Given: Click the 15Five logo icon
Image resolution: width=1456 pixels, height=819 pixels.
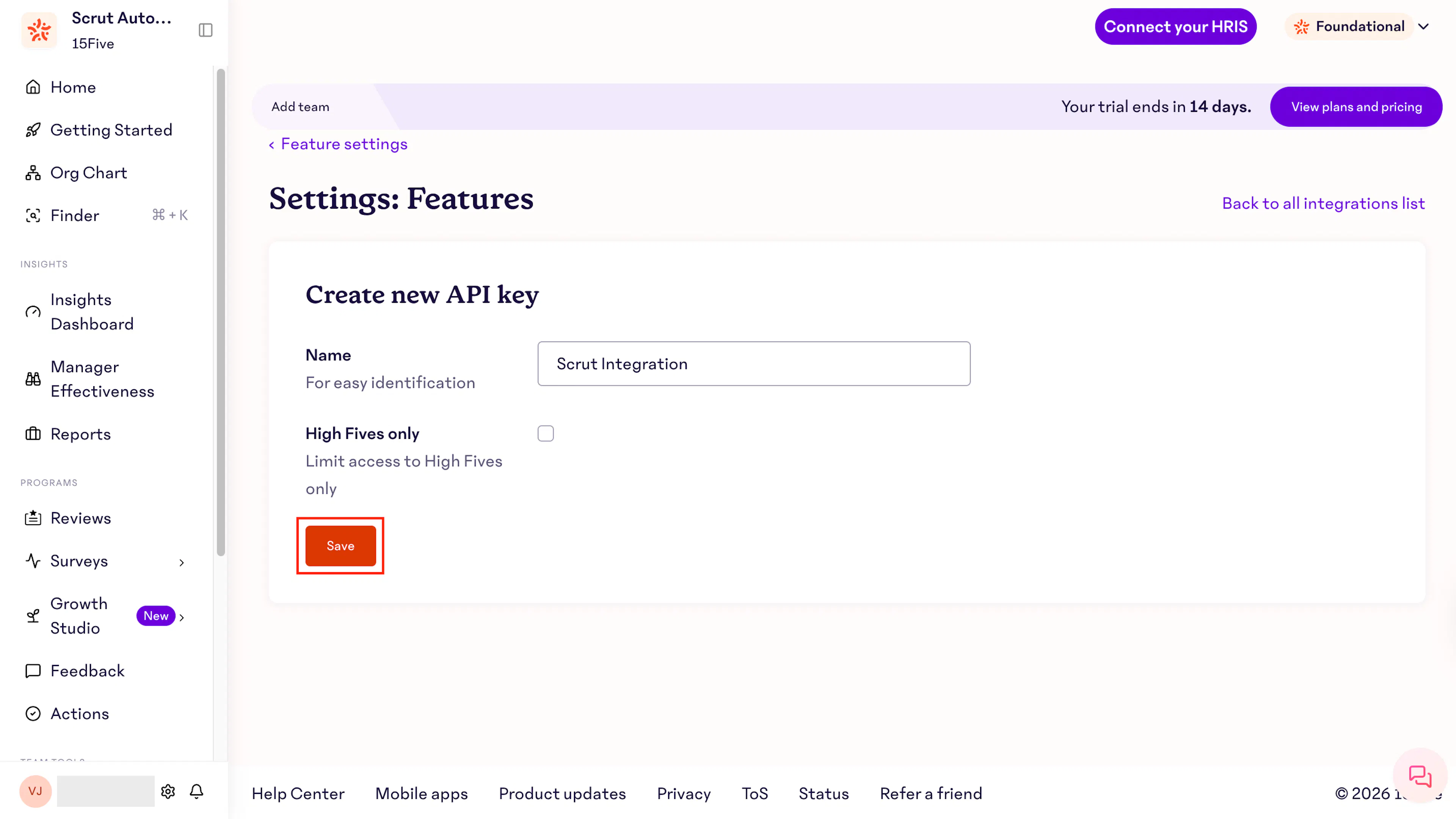Looking at the screenshot, I should tap(39, 30).
